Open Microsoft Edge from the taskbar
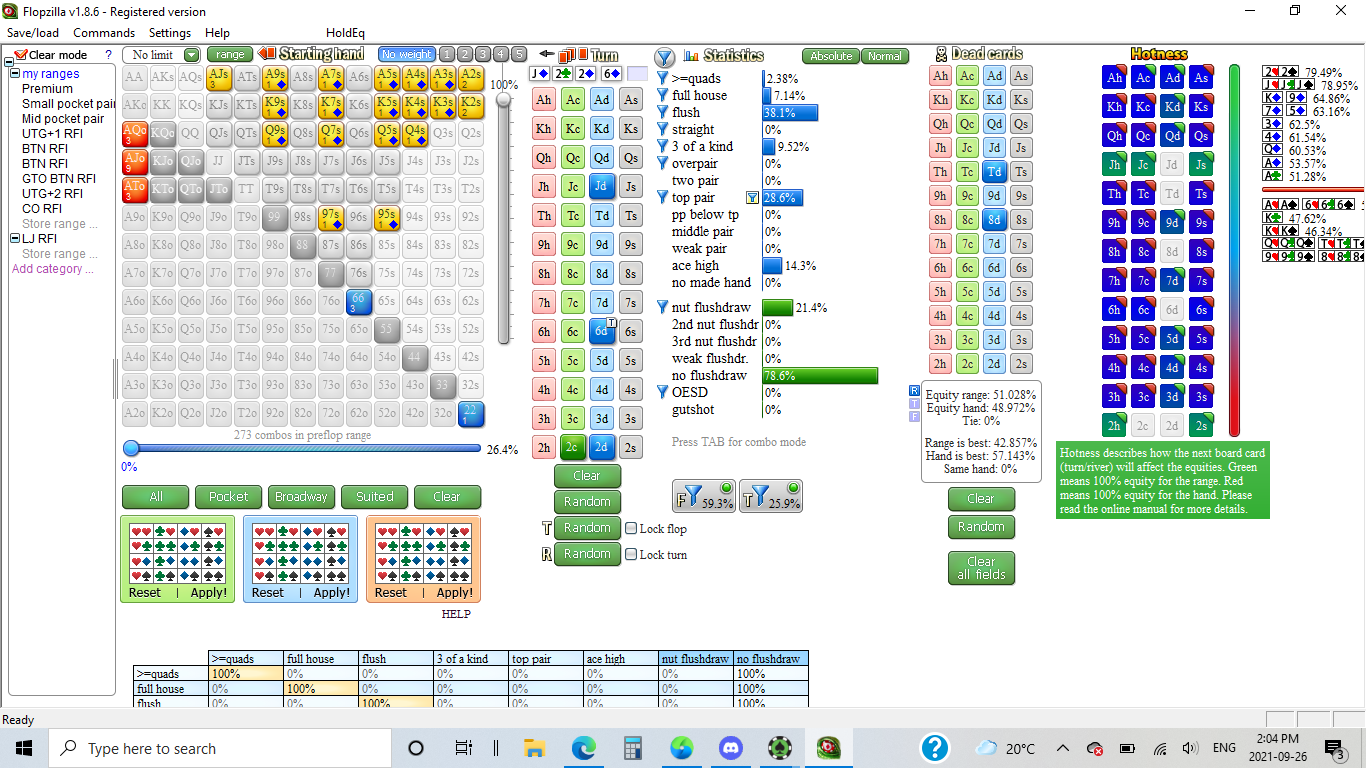 tap(583, 748)
